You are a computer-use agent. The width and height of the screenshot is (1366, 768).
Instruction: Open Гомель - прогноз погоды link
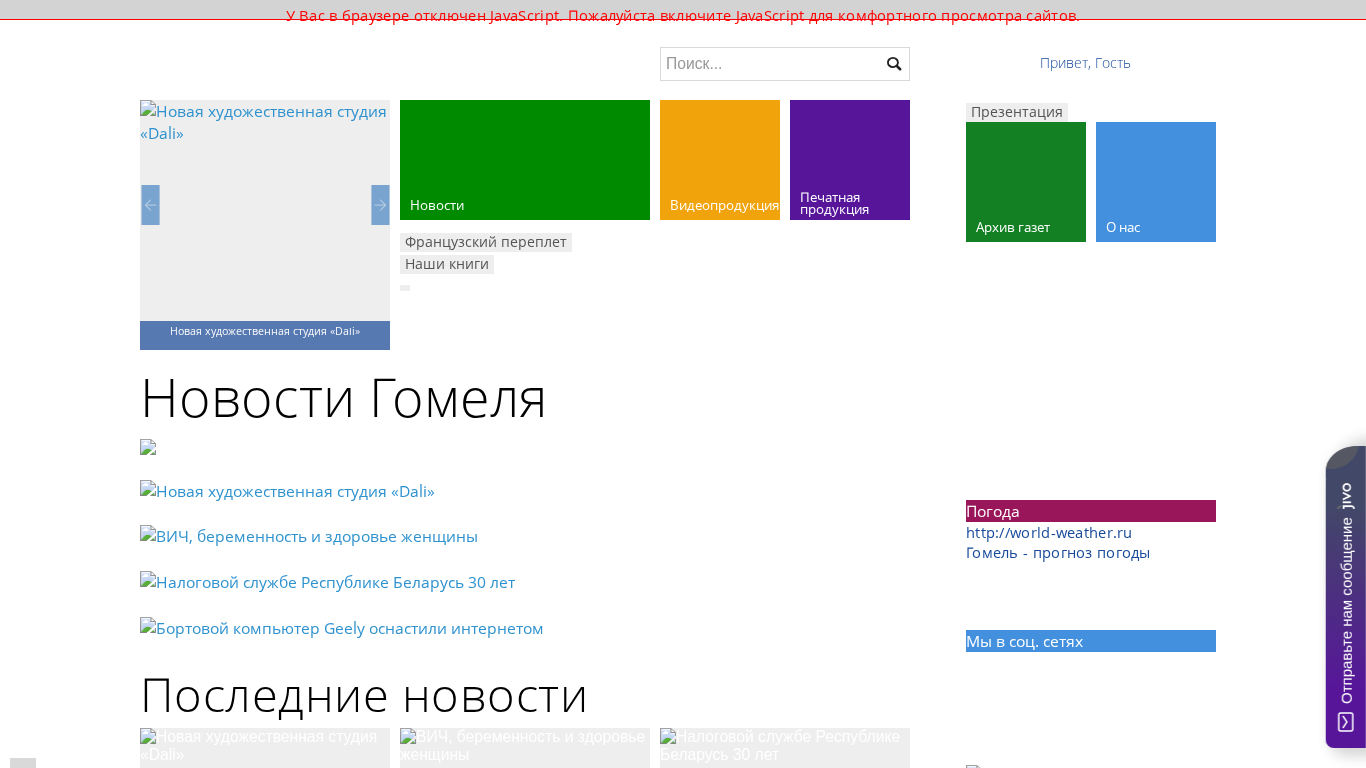(1057, 553)
